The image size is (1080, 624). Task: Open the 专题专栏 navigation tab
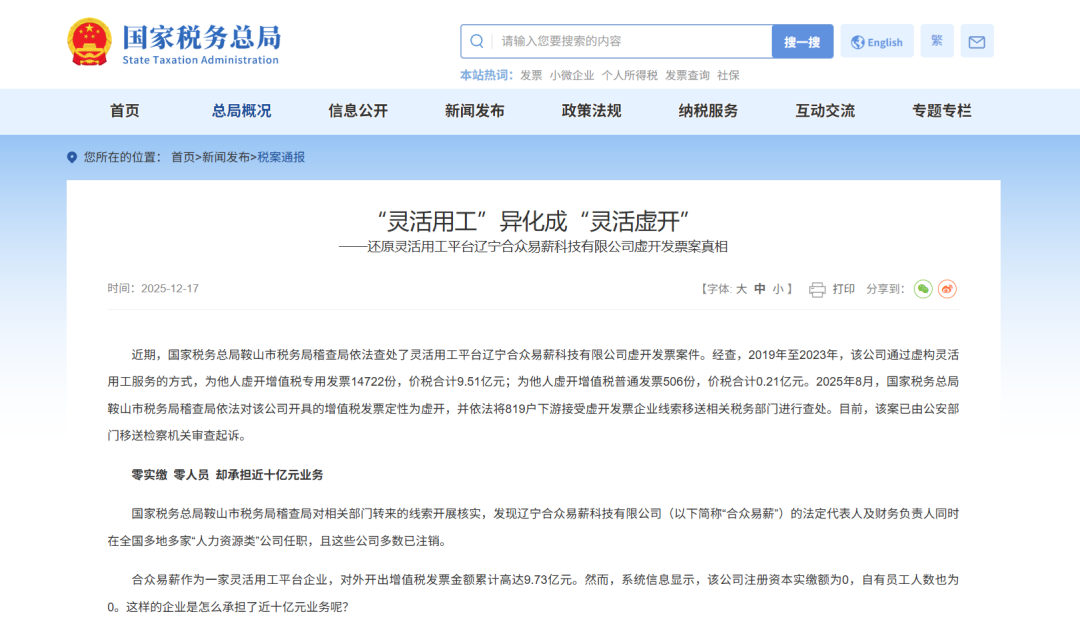(942, 111)
